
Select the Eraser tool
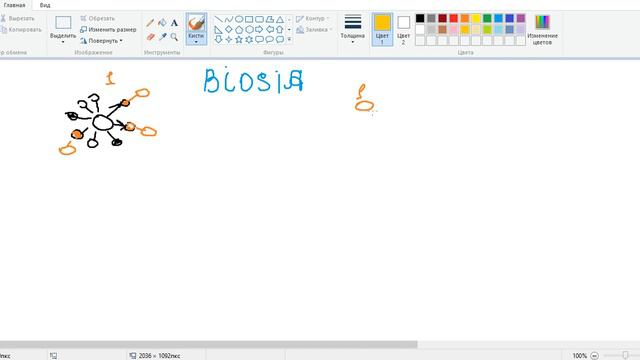tap(150, 37)
